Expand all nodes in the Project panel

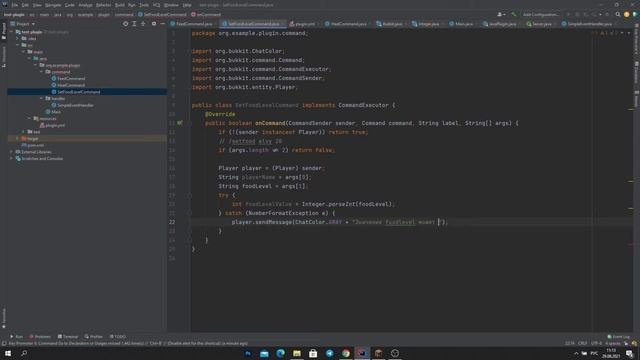[134, 24]
